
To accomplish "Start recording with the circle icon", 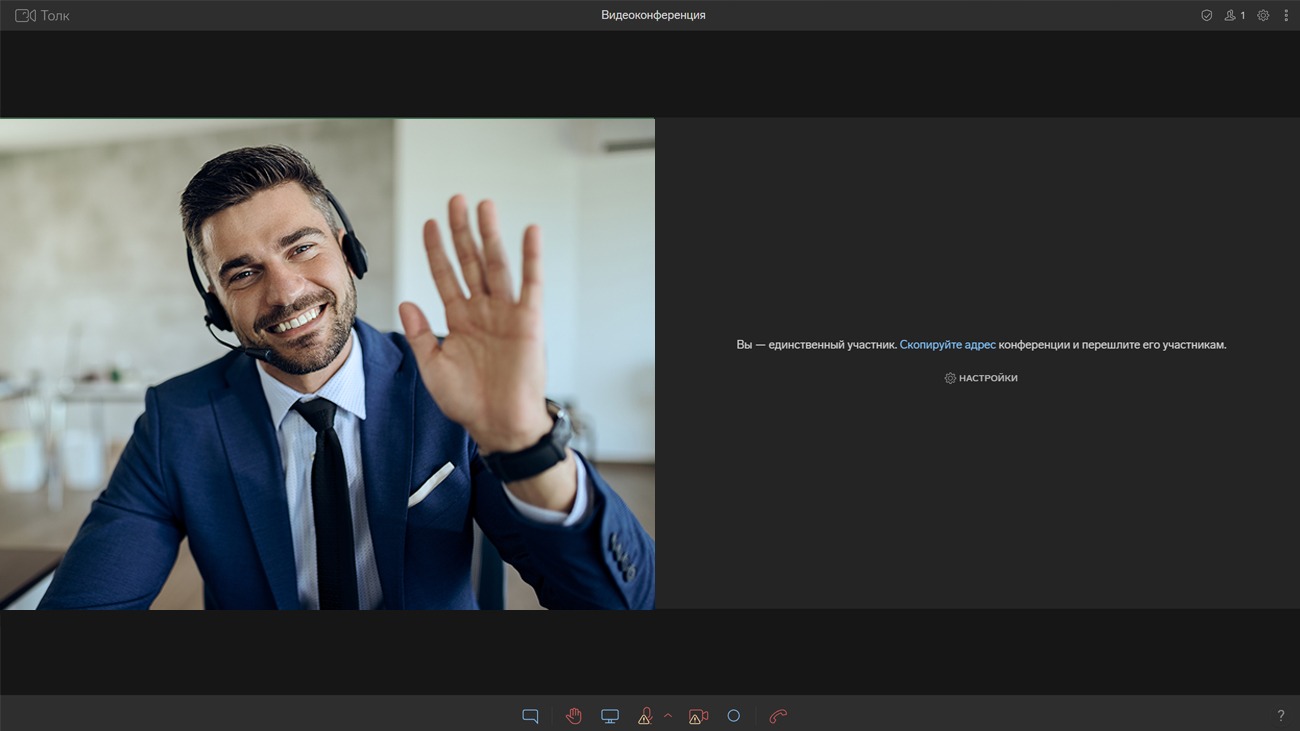I will click(733, 716).
